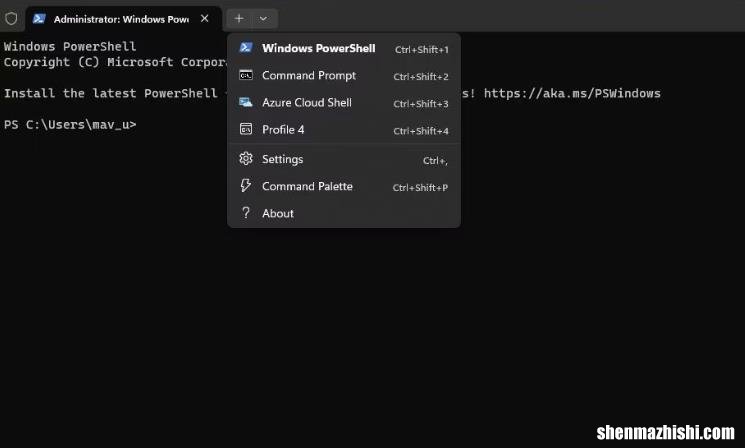Close the Administrator: Windows PowerShell tab
This screenshot has width=745, height=448.
pyautogui.click(x=205, y=19)
